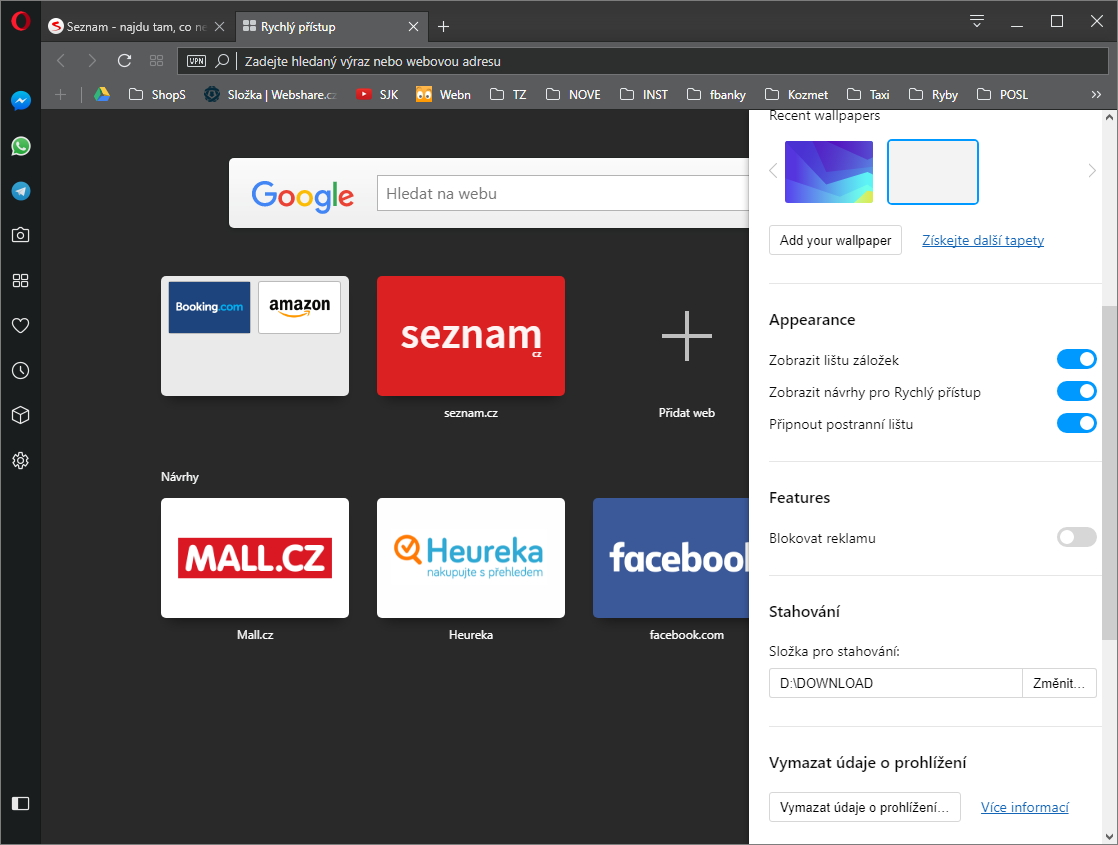
Task: Open Více informací link
Action: tap(1025, 807)
